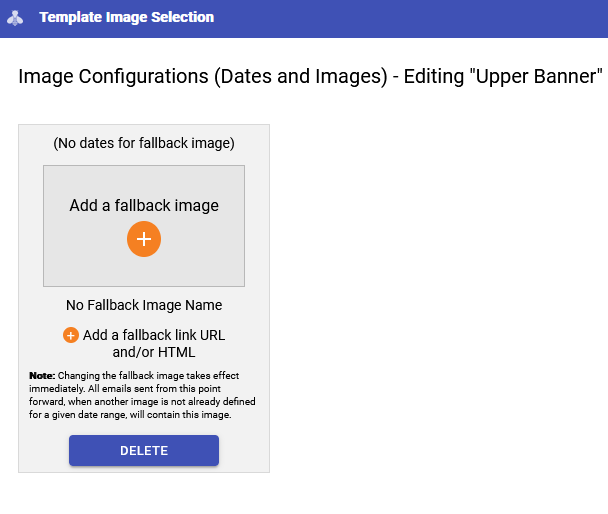Select the "Add a fallback image" label
Viewport: 608px width, 514px height.
(x=144, y=205)
